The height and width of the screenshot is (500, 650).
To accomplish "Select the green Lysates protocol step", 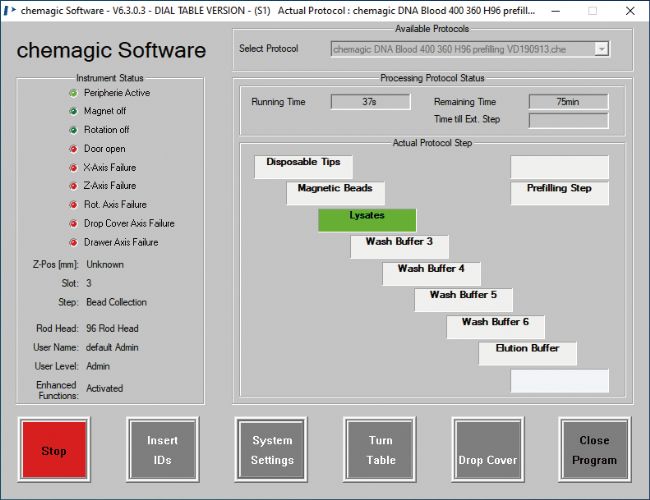I will click(367, 220).
